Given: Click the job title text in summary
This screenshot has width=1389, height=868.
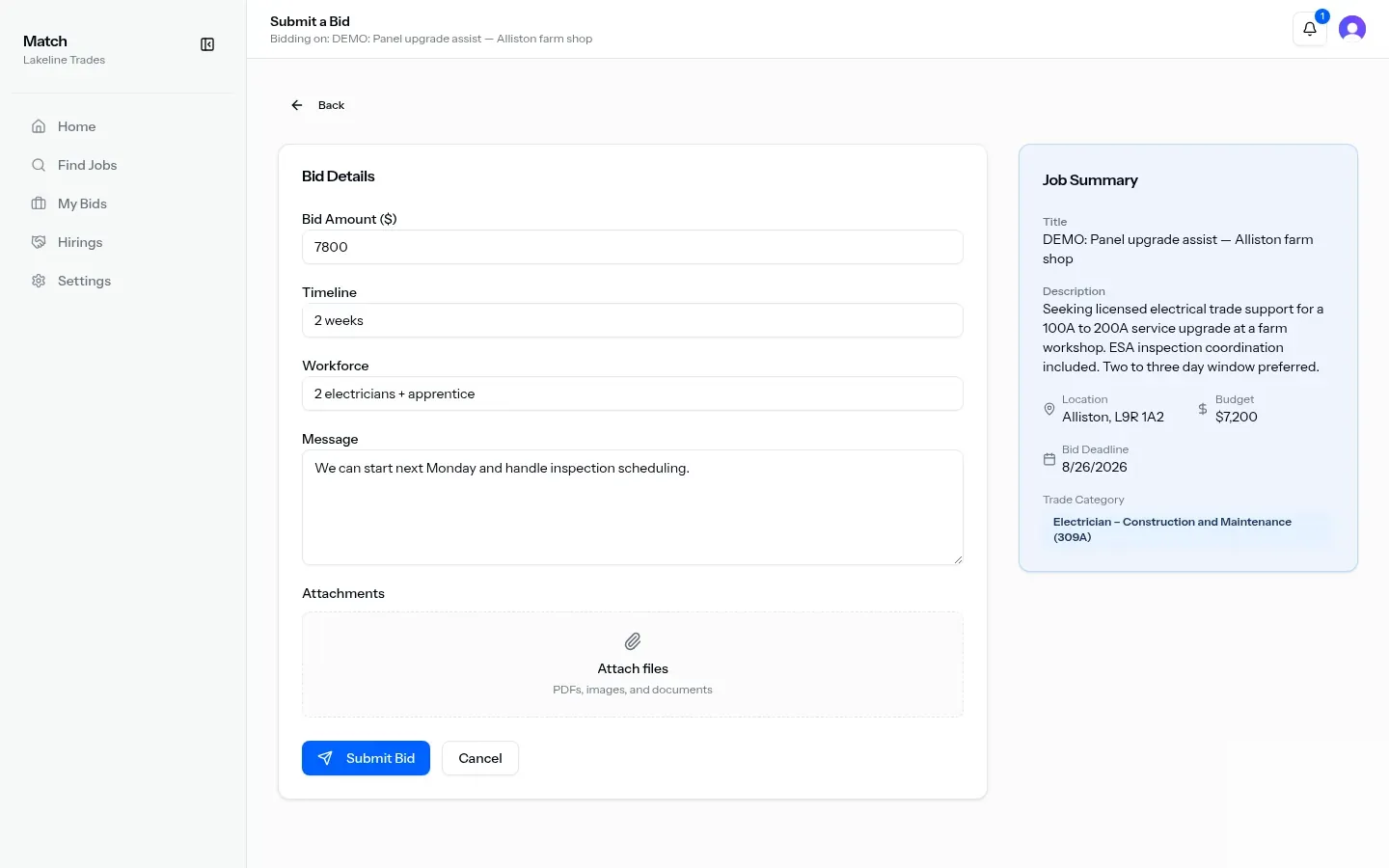Looking at the screenshot, I should click(x=1178, y=249).
